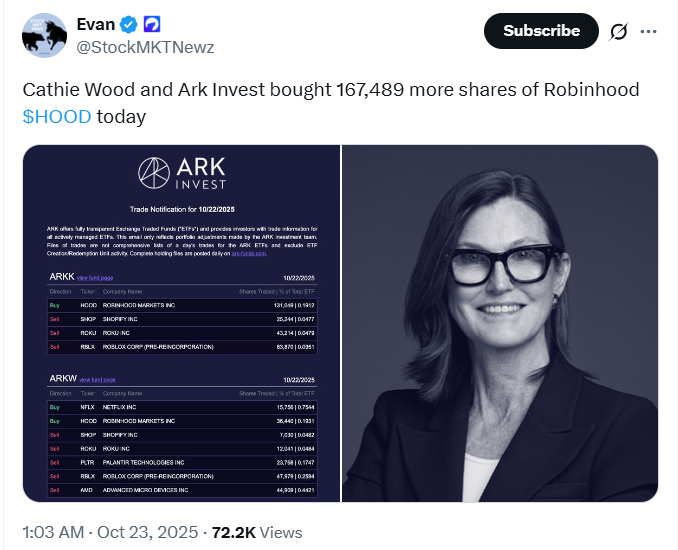Open the Grok explain post icon
Screen dimensions: 678x550
(619, 31)
